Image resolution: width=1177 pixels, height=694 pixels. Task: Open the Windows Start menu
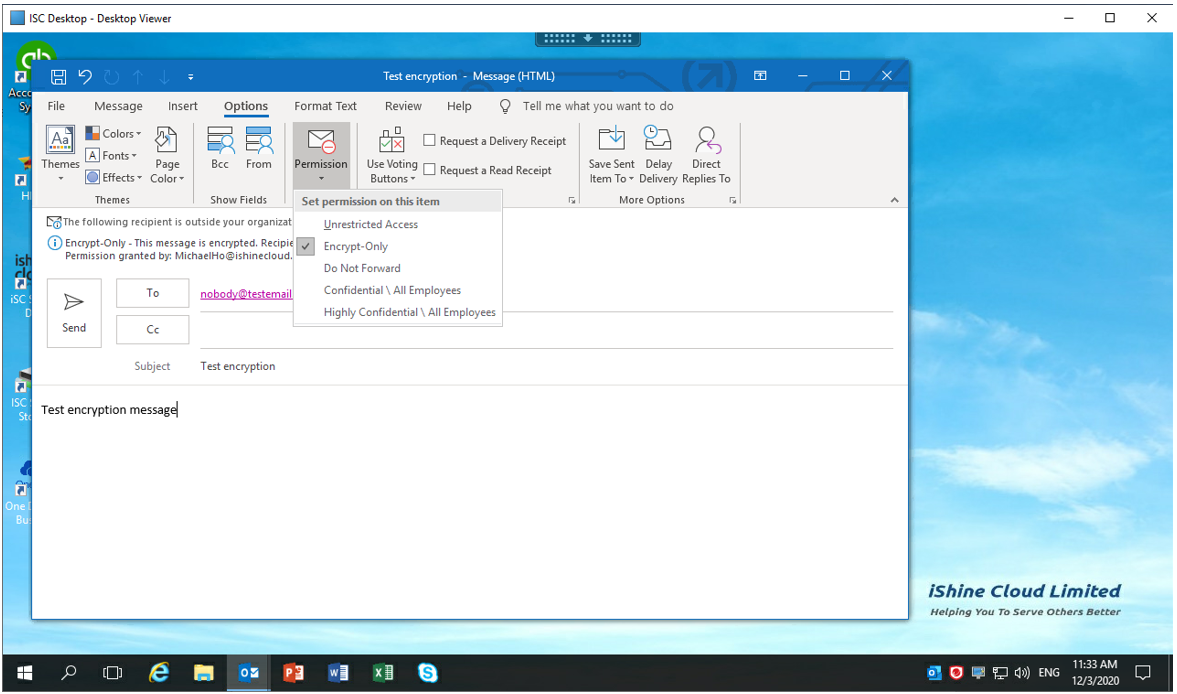coord(24,673)
